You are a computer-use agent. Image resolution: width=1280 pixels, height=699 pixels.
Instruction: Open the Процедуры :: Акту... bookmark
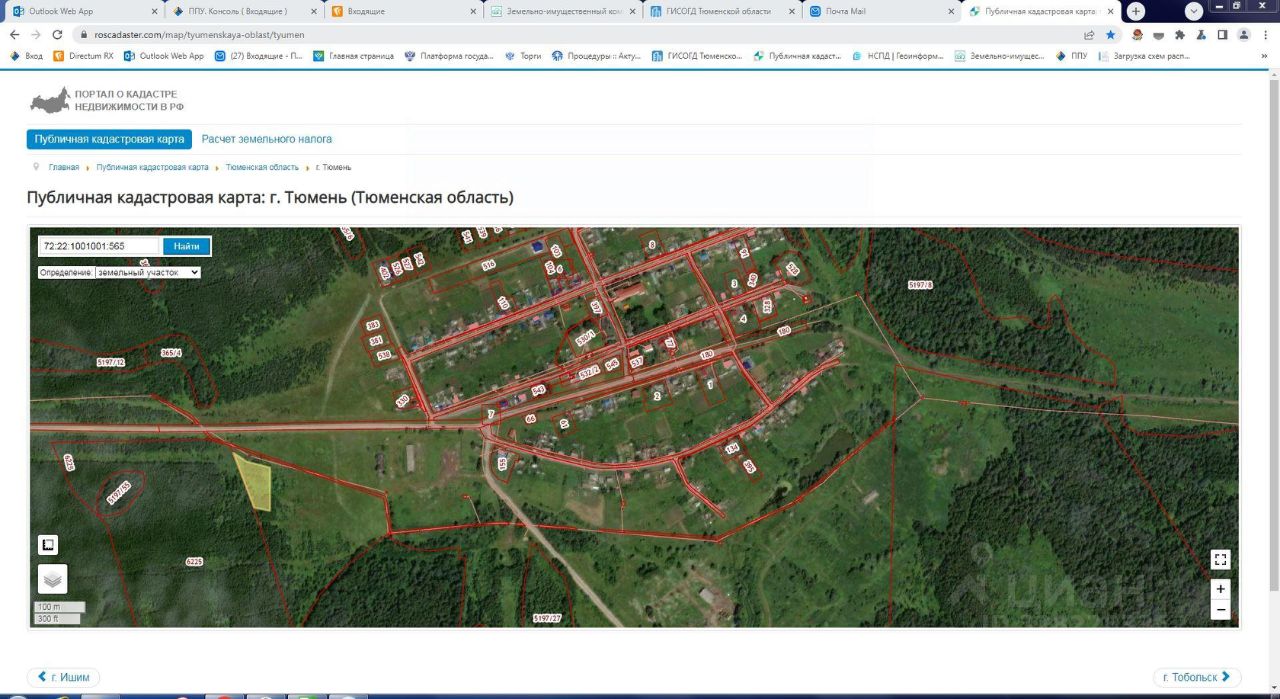(596, 56)
